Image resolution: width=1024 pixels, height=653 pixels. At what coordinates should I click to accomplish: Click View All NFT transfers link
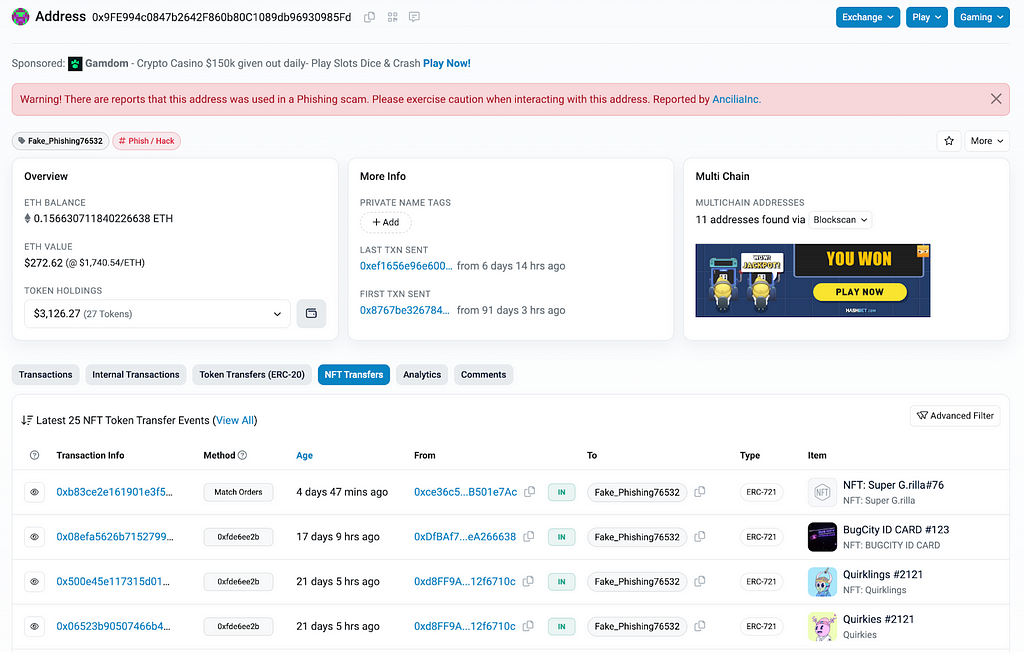235,421
